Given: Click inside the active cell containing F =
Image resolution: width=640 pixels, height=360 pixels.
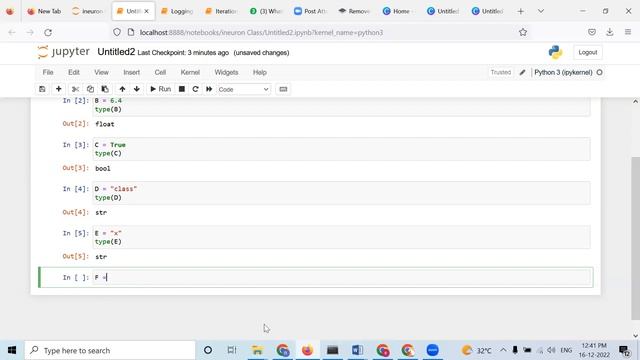Looking at the screenshot, I should click(342, 278).
